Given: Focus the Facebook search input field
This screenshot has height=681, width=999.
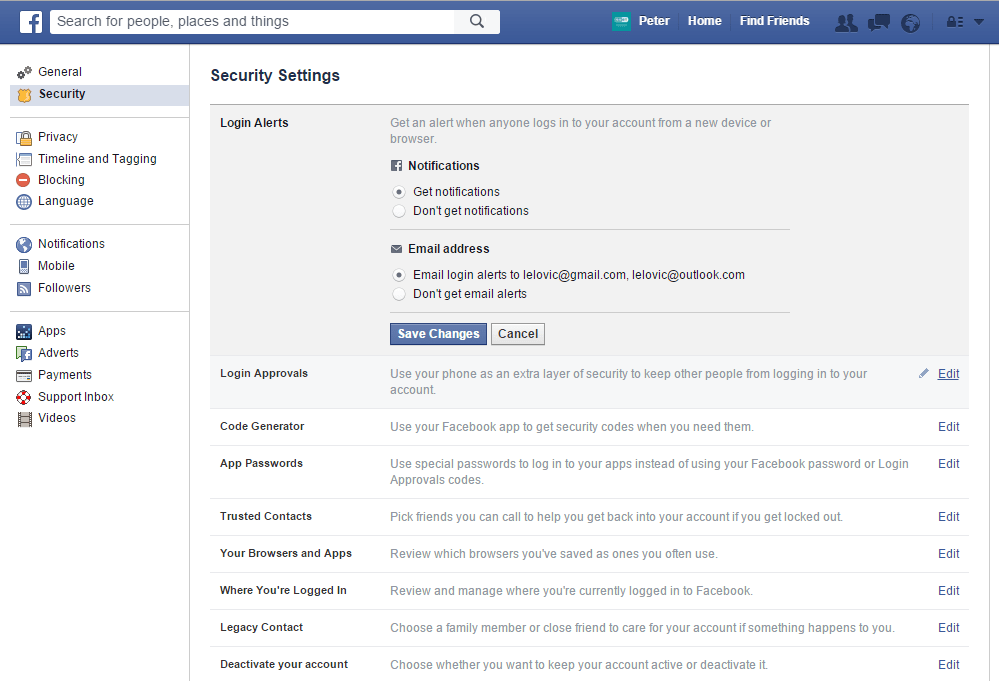Looking at the screenshot, I should point(252,22).
